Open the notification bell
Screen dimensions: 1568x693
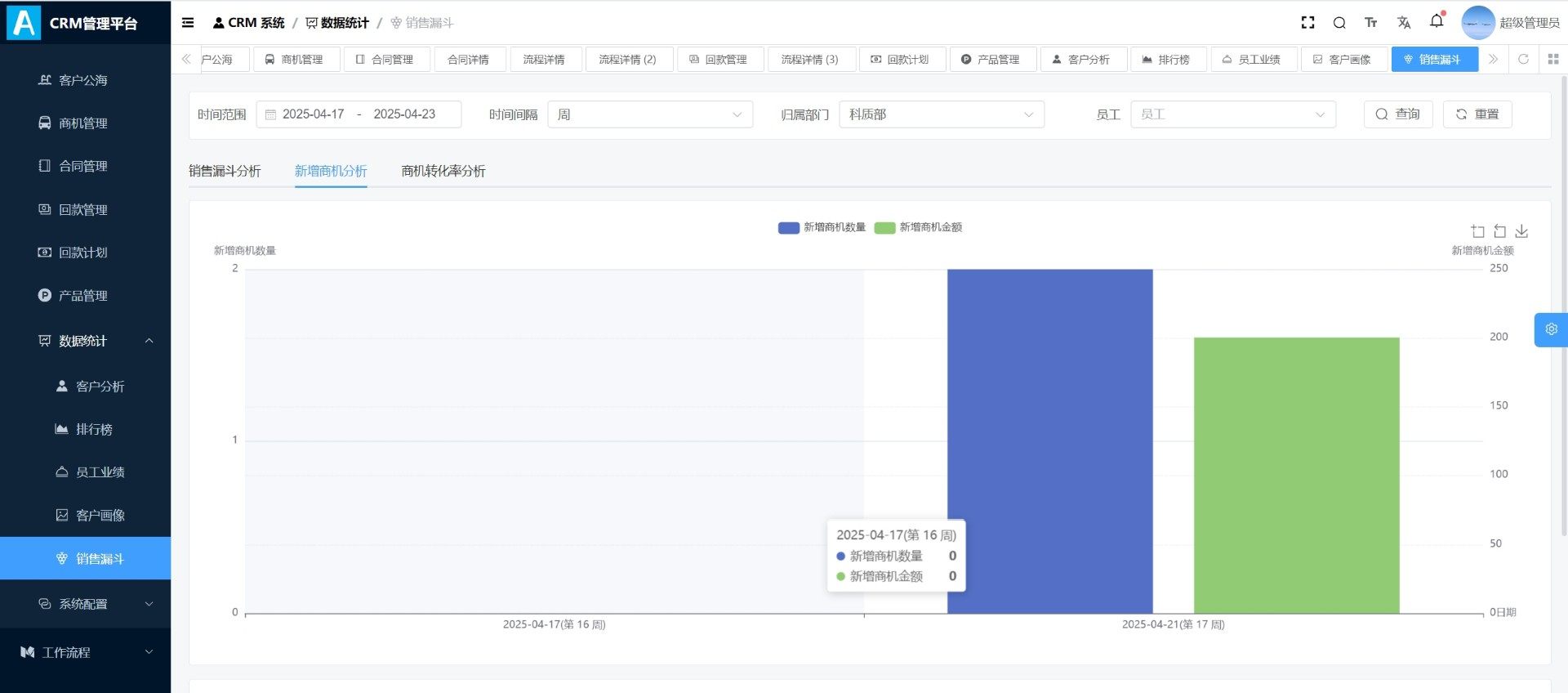point(1437,21)
